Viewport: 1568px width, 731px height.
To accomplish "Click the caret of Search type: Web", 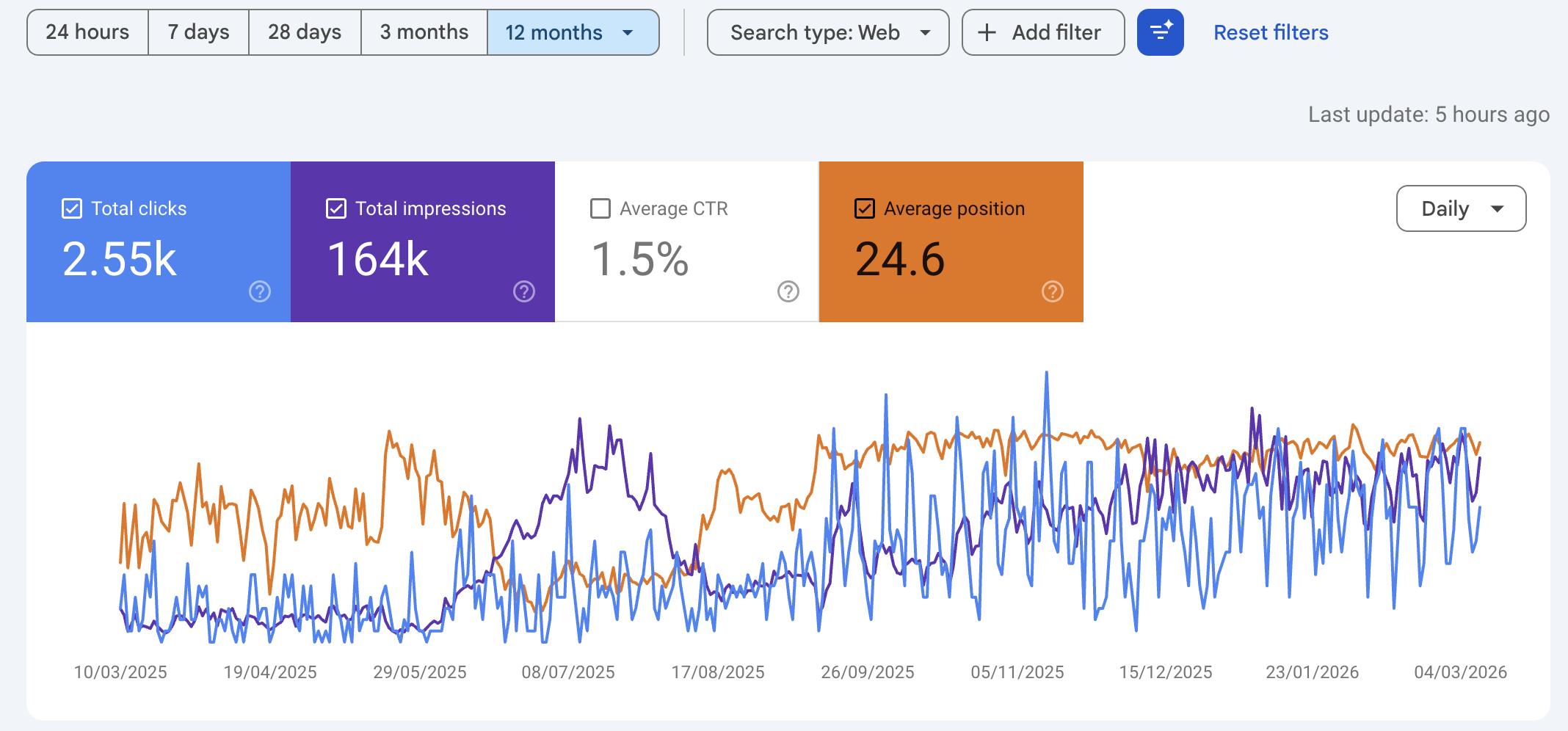I will point(926,32).
